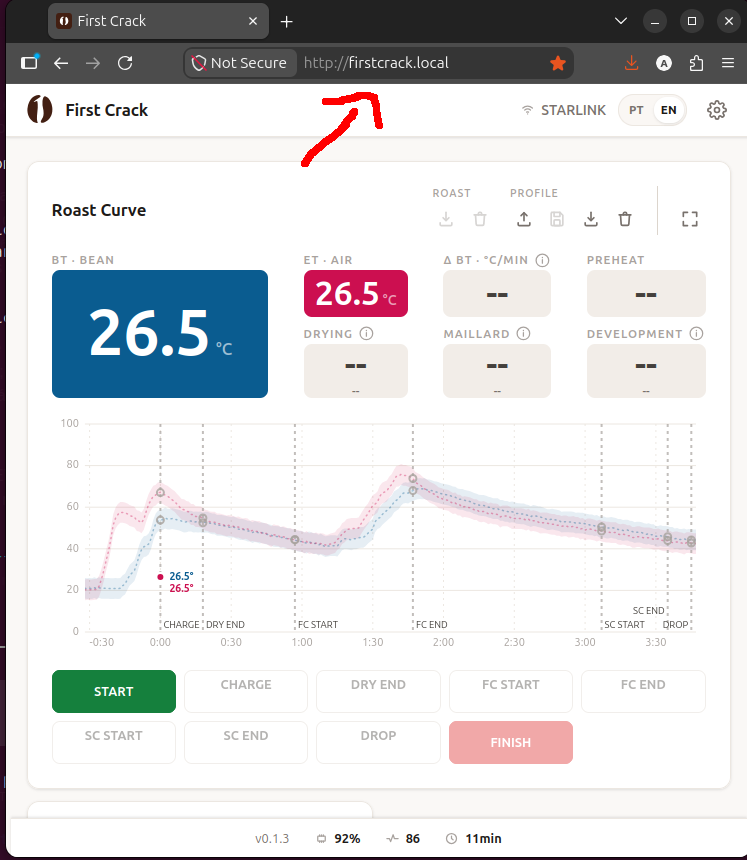The image size is (747, 860).
Task: Click the clock icon beside 11min
Action: tap(451, 839)
